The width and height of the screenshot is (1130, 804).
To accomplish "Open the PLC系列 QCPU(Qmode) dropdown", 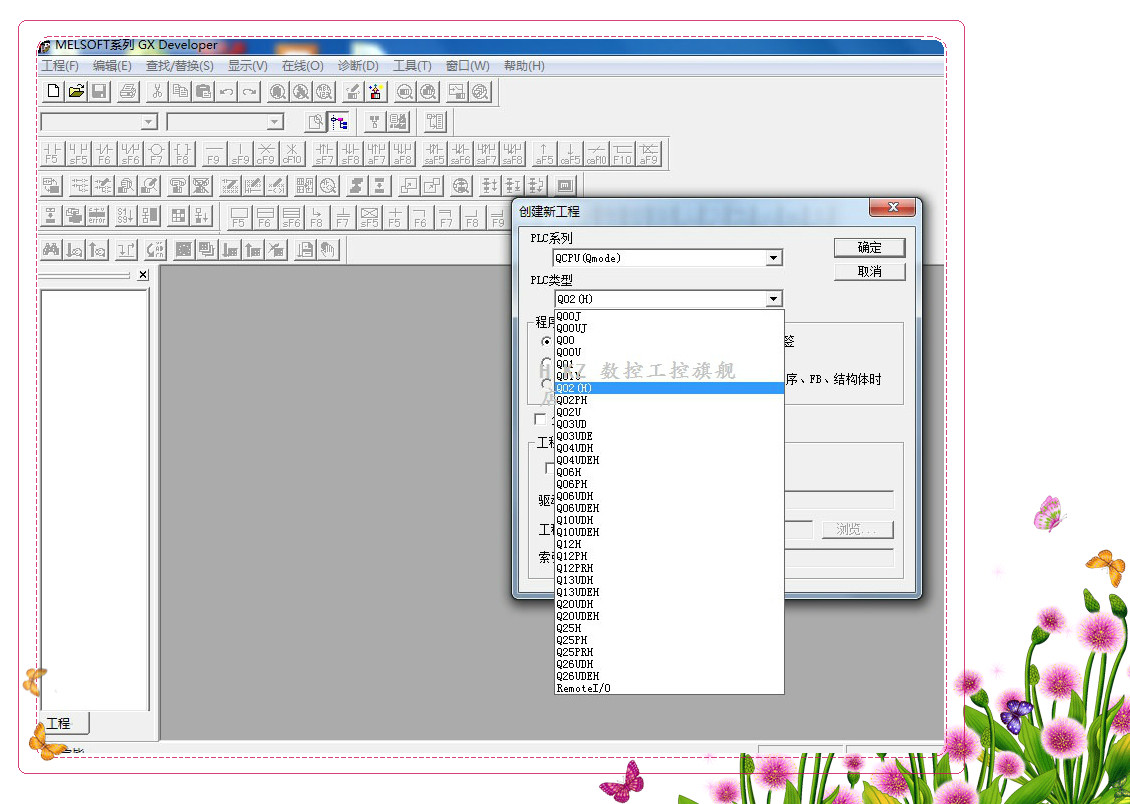I will tap(667, 257).
